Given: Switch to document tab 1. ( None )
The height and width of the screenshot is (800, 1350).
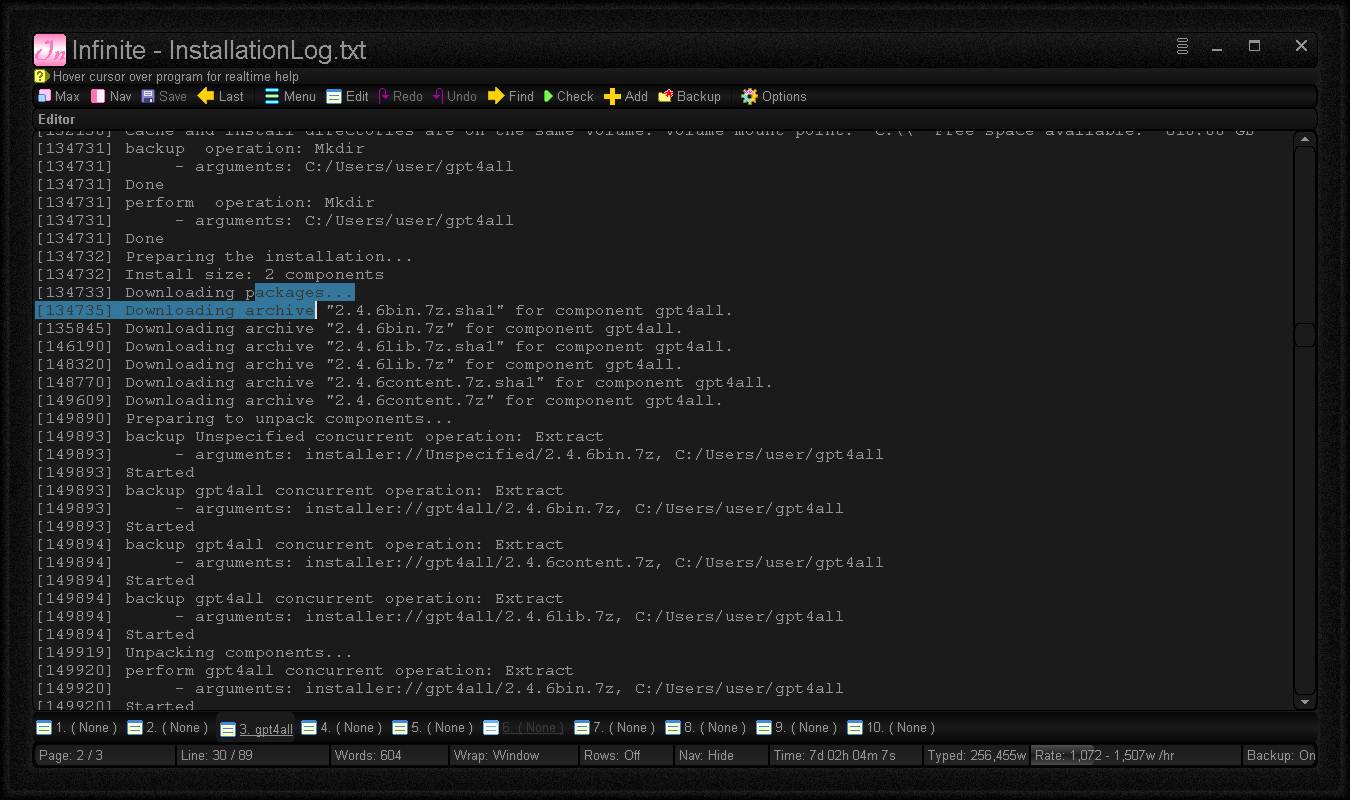Looking at the screenshot, I should [x=77, y=728].
